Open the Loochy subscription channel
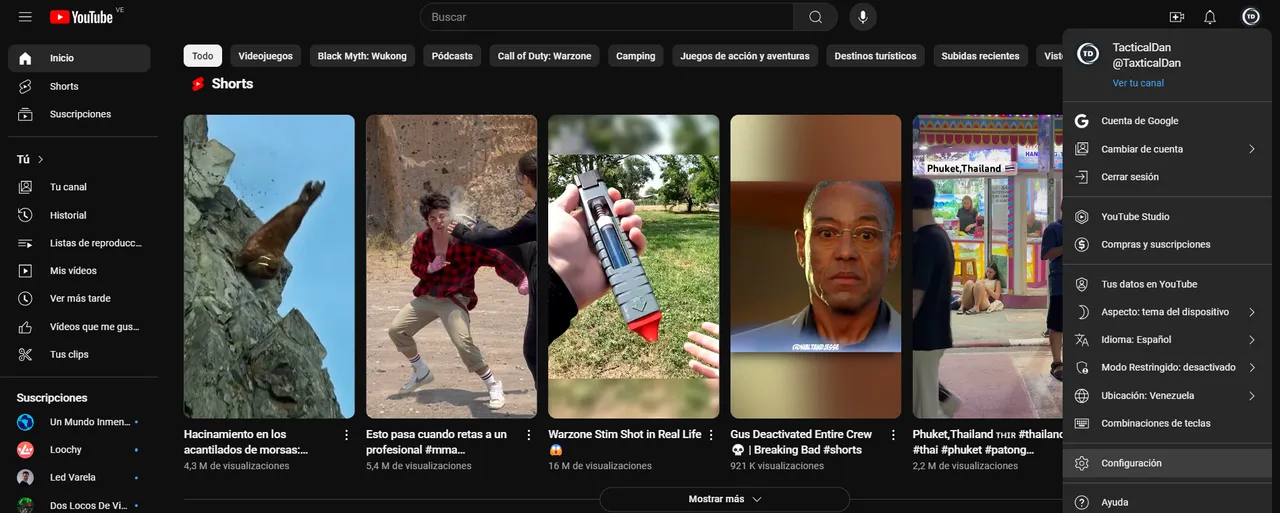The height and width of the screenshot is (513, 1280). (79, 450)
